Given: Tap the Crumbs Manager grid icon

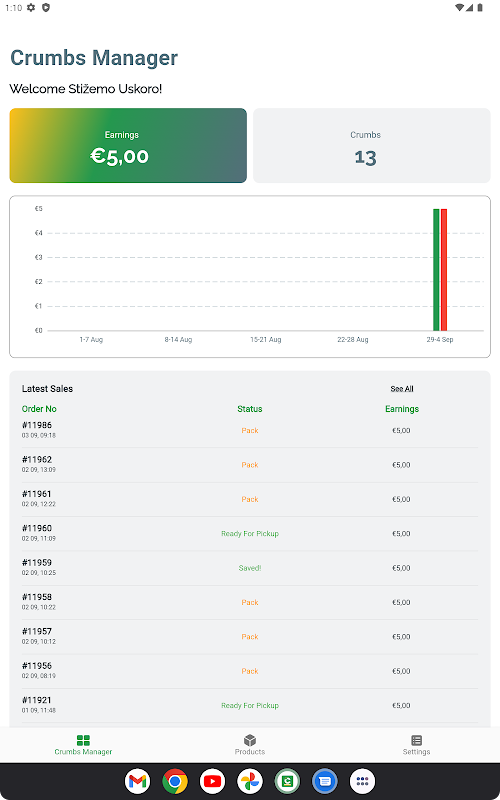Looking at the screenshot, I should [83, 740].
